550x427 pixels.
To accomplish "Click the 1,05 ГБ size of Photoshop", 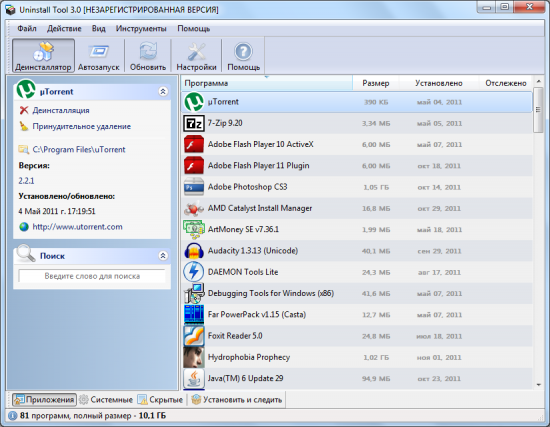I will tap(376, 187).
